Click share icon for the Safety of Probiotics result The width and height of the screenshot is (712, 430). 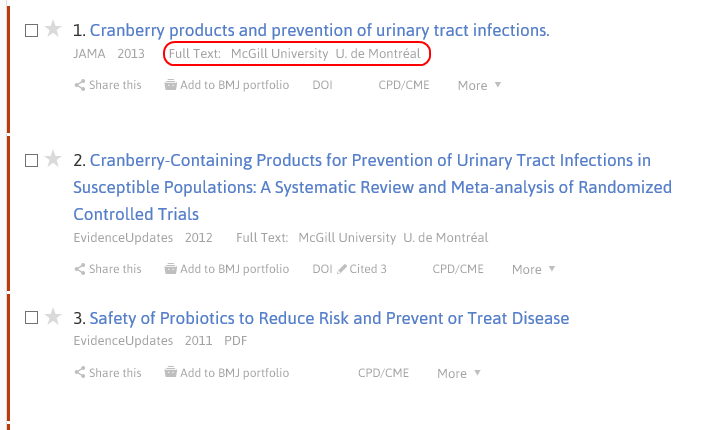click(79, 373)
